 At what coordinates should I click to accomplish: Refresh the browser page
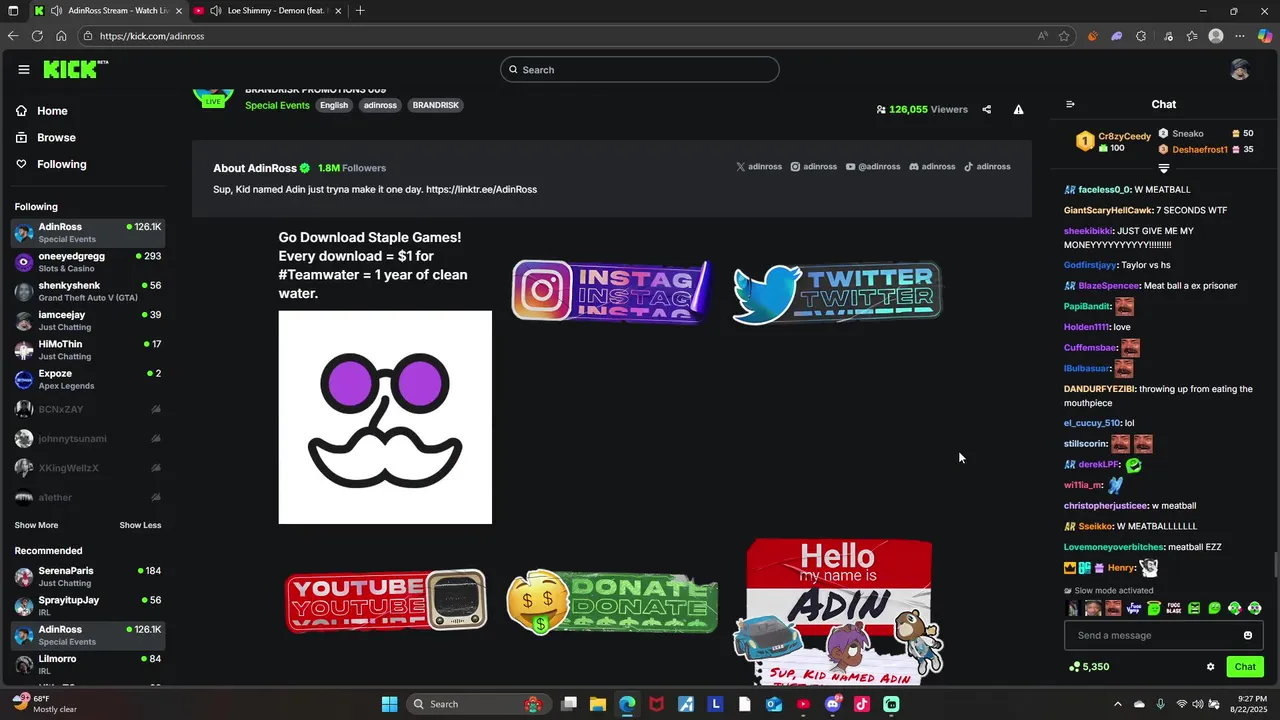pos(37,36)
